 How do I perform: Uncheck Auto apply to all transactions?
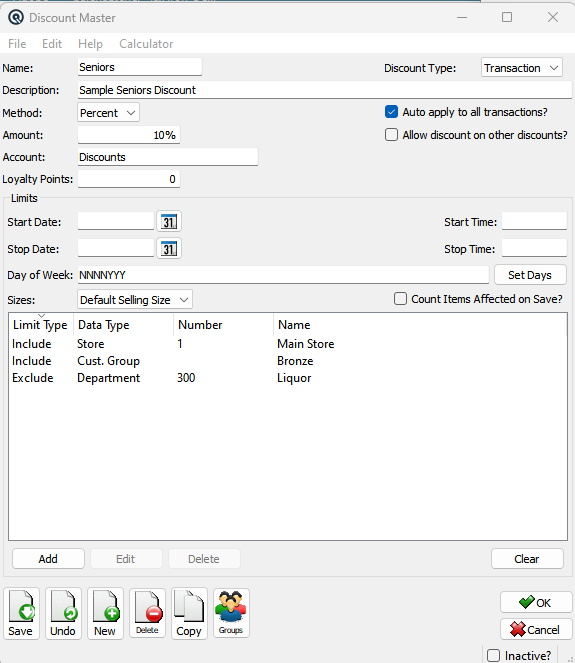(x=391, y=112)
